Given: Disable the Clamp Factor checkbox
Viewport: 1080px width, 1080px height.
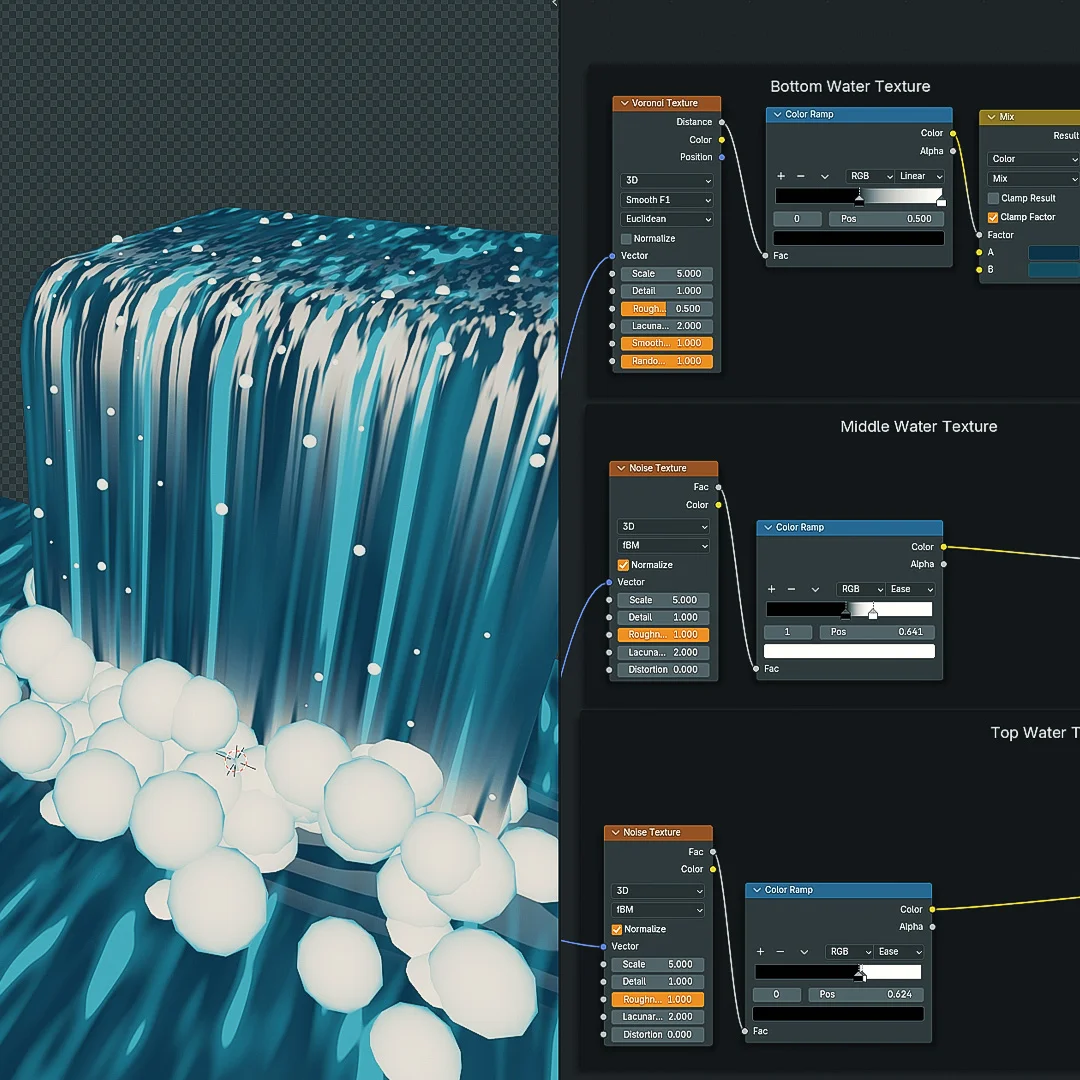Looking at the screenshot, I should pyautogui.click(x=993, y=217).
